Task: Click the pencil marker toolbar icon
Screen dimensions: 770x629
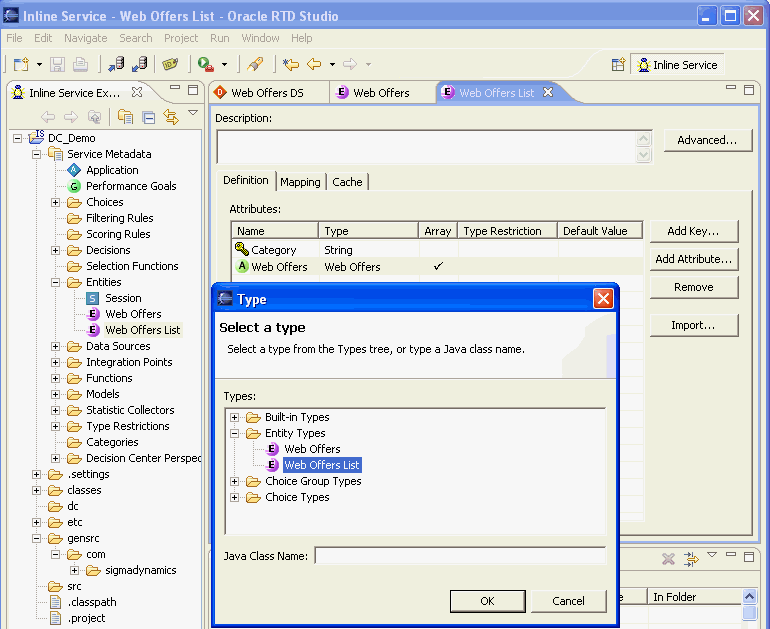Action: click(255, 64)
